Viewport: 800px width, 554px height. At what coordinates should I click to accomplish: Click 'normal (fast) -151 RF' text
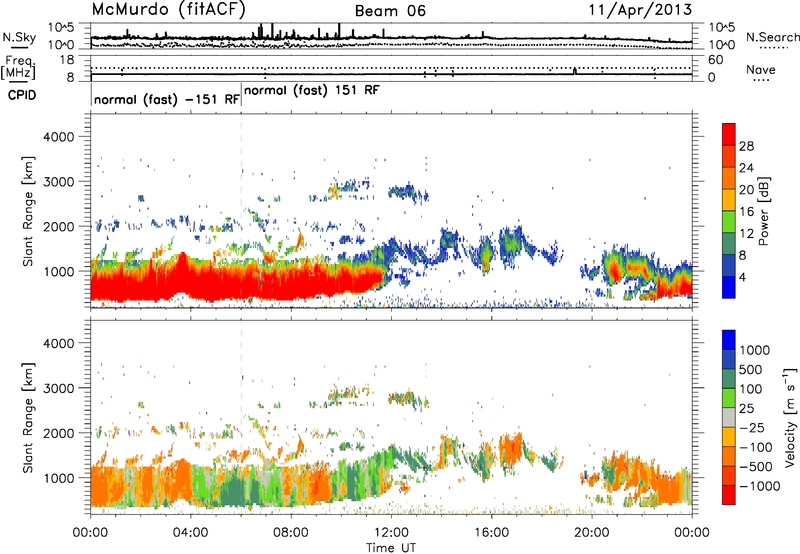(x=167, y=99)
